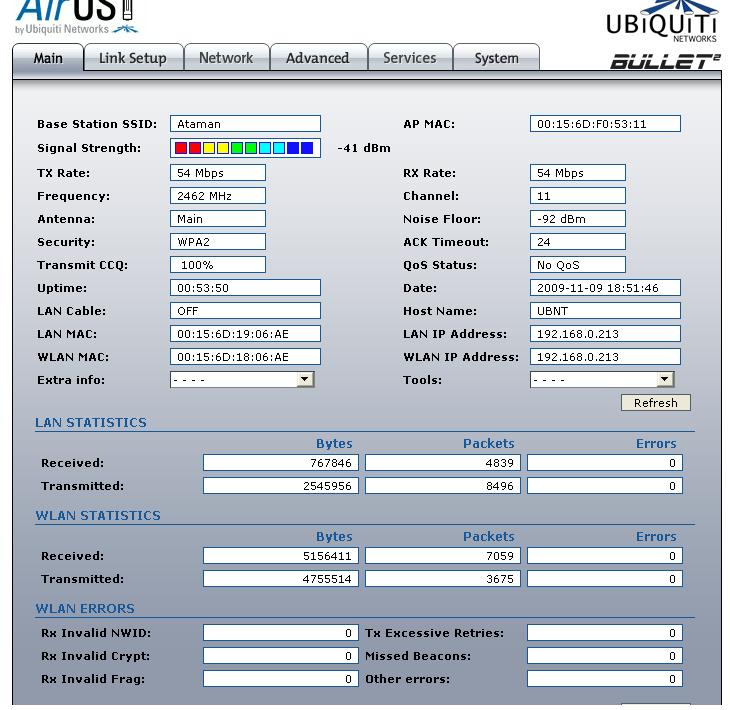Screen dimensions: 730x710
Task: Click the Antenna field showing Main
Action: [218, 219]
